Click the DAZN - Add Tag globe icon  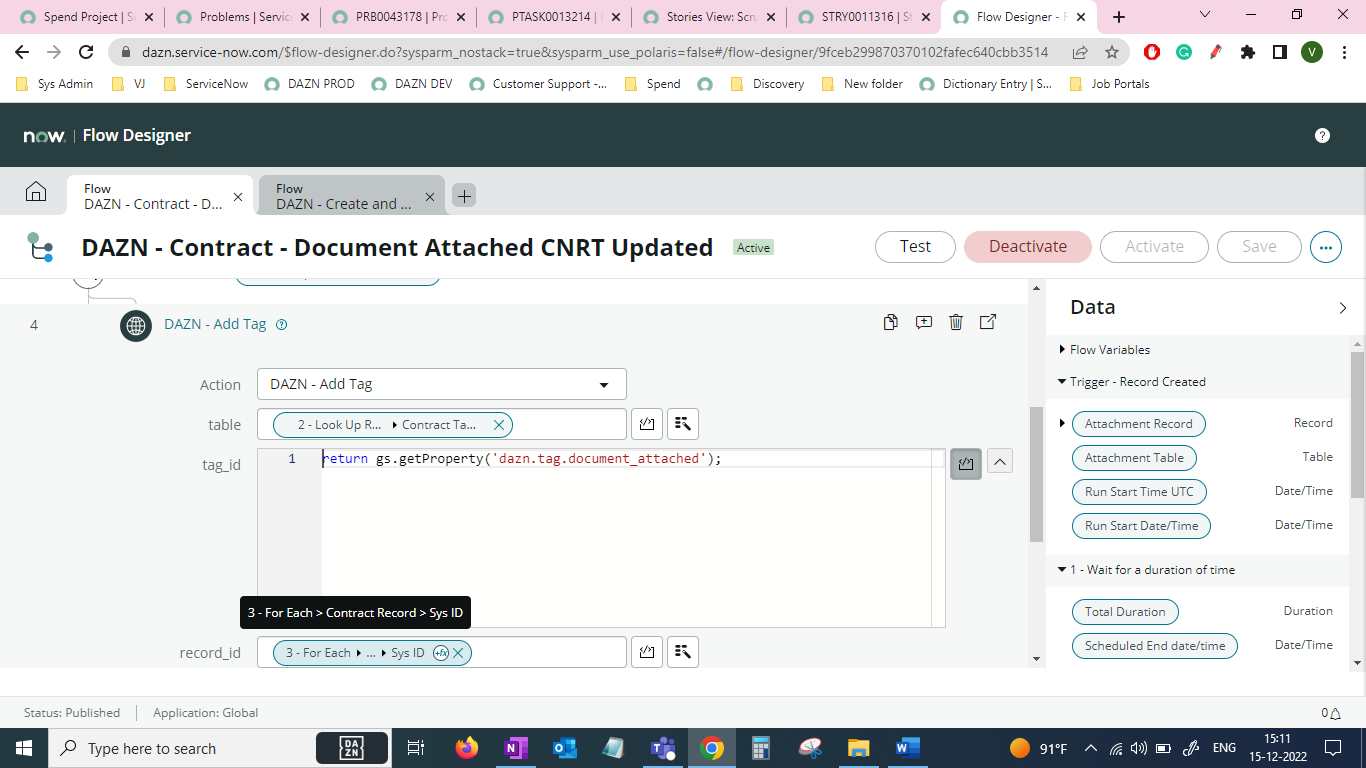[x=136, y=325]
